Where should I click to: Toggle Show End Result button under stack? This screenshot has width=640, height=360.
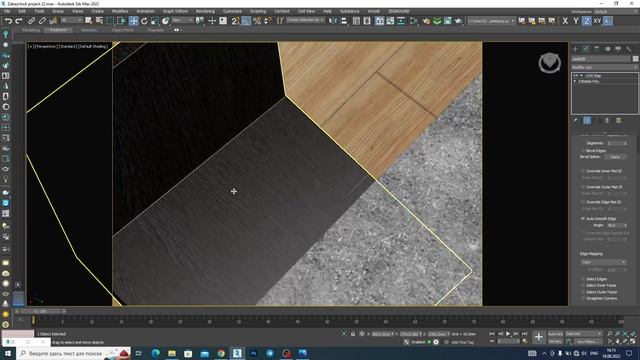(x=587, y=120)
